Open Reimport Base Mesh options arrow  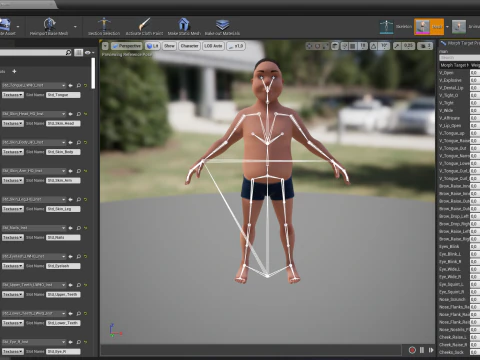[75, 27]
